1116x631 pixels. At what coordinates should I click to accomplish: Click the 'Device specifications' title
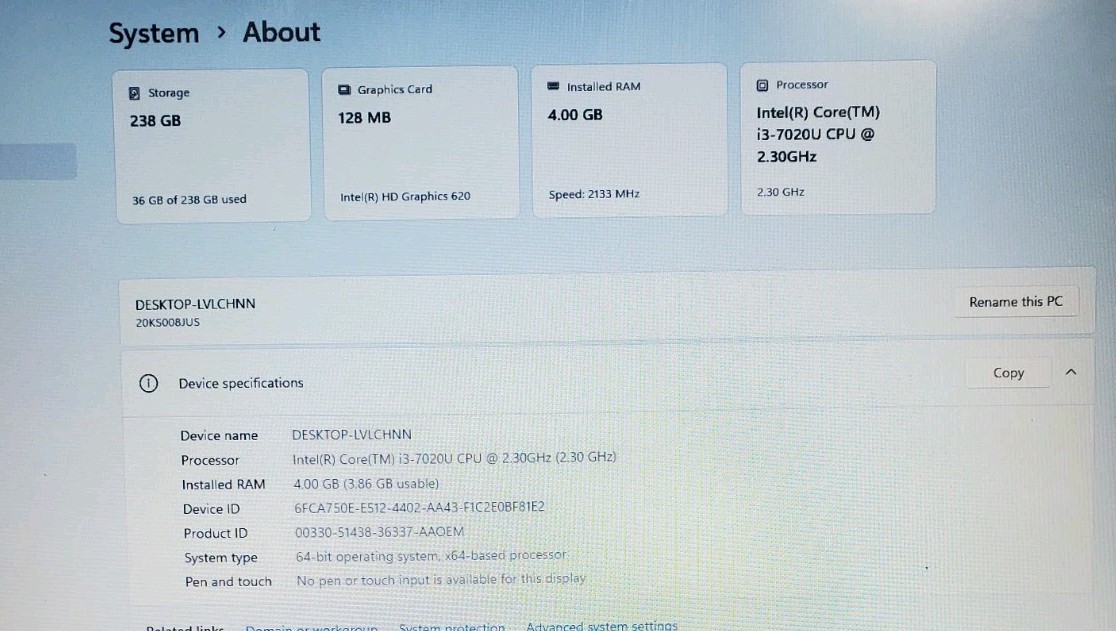click(241, 383)
